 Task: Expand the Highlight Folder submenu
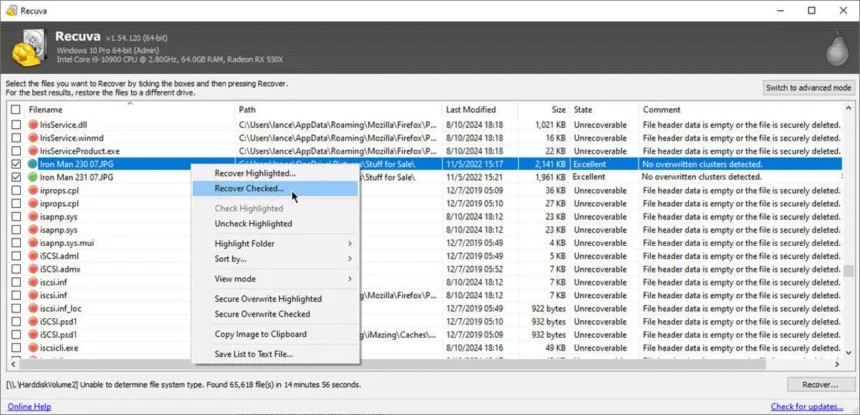tap(275, 243)
